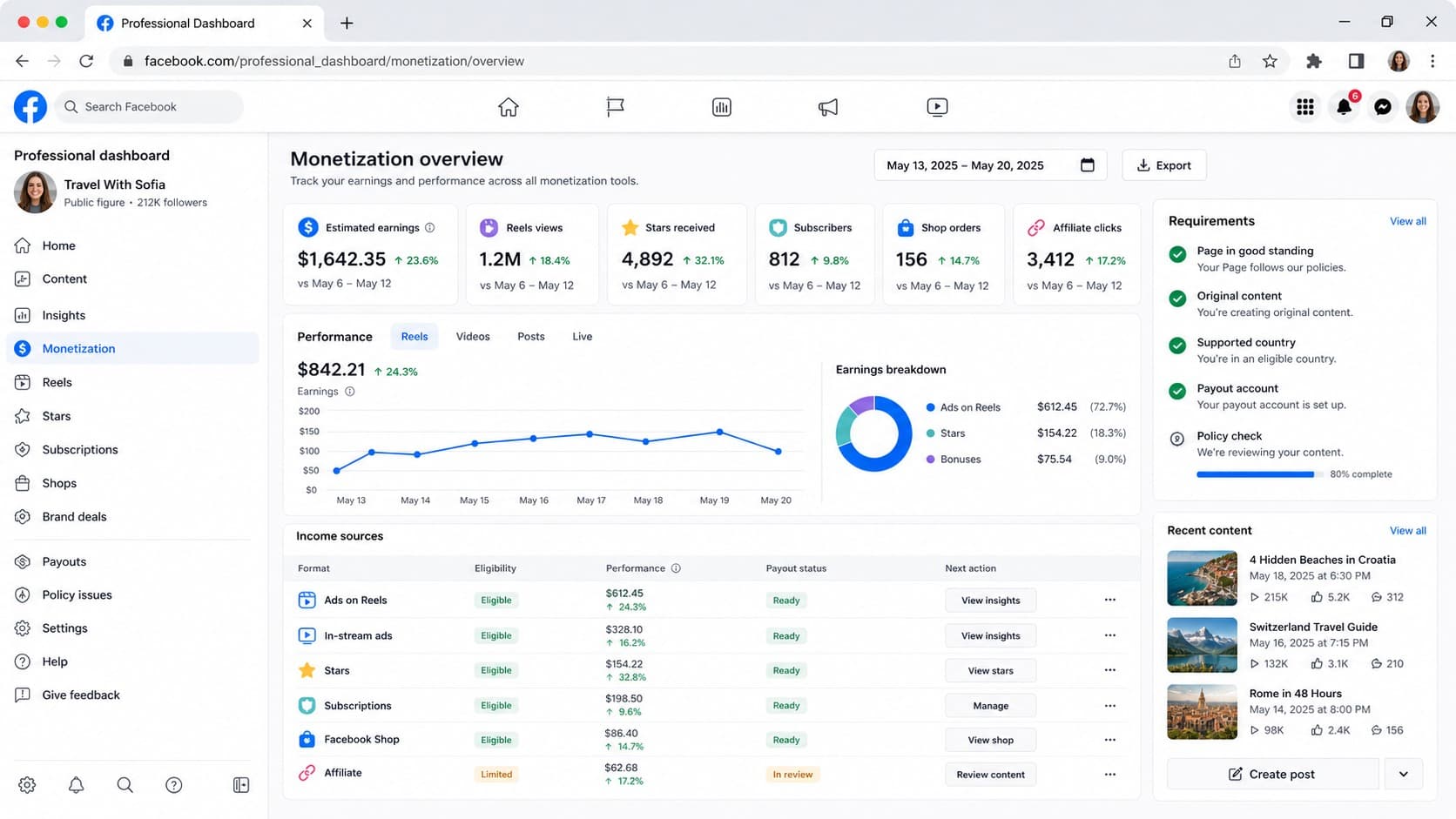Open Ads megaphone icon in top navigation
Screen dimensions: 1456x819
pos(828,107)
